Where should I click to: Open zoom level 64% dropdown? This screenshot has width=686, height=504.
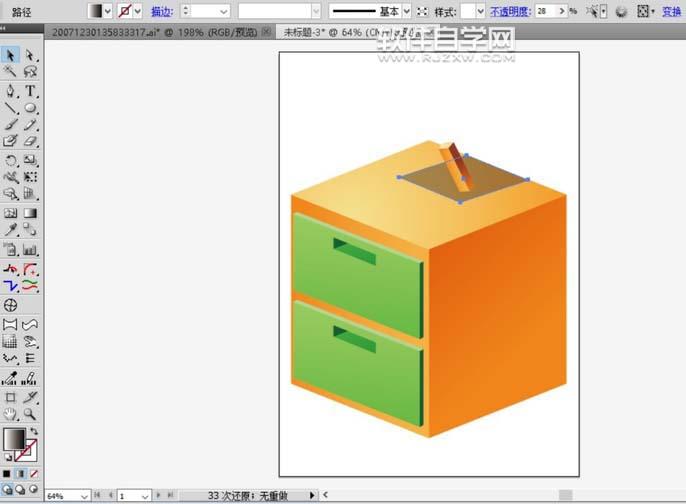[x=84, y=496]
